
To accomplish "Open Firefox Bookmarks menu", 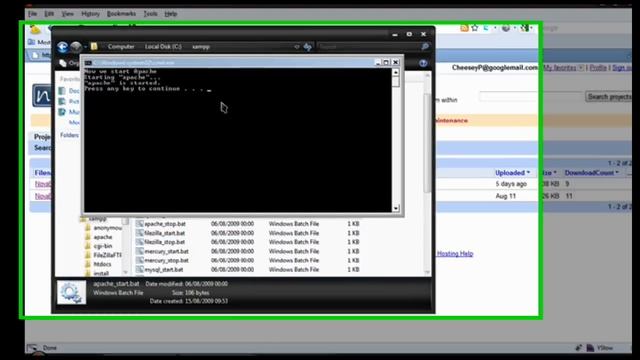I will pyautogui.click(x=121, y=14).
